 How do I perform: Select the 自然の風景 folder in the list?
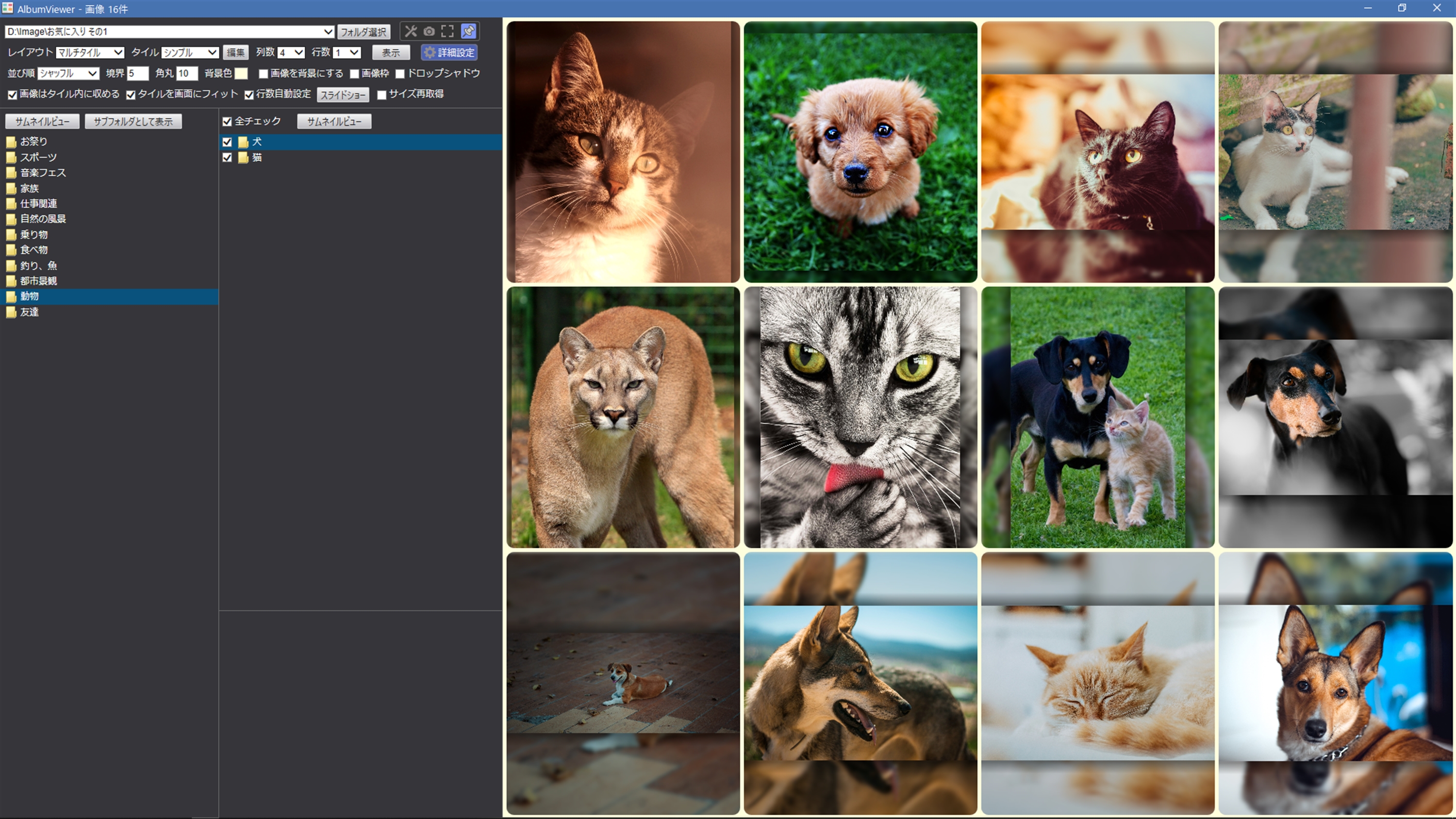(x=43, y=219)
